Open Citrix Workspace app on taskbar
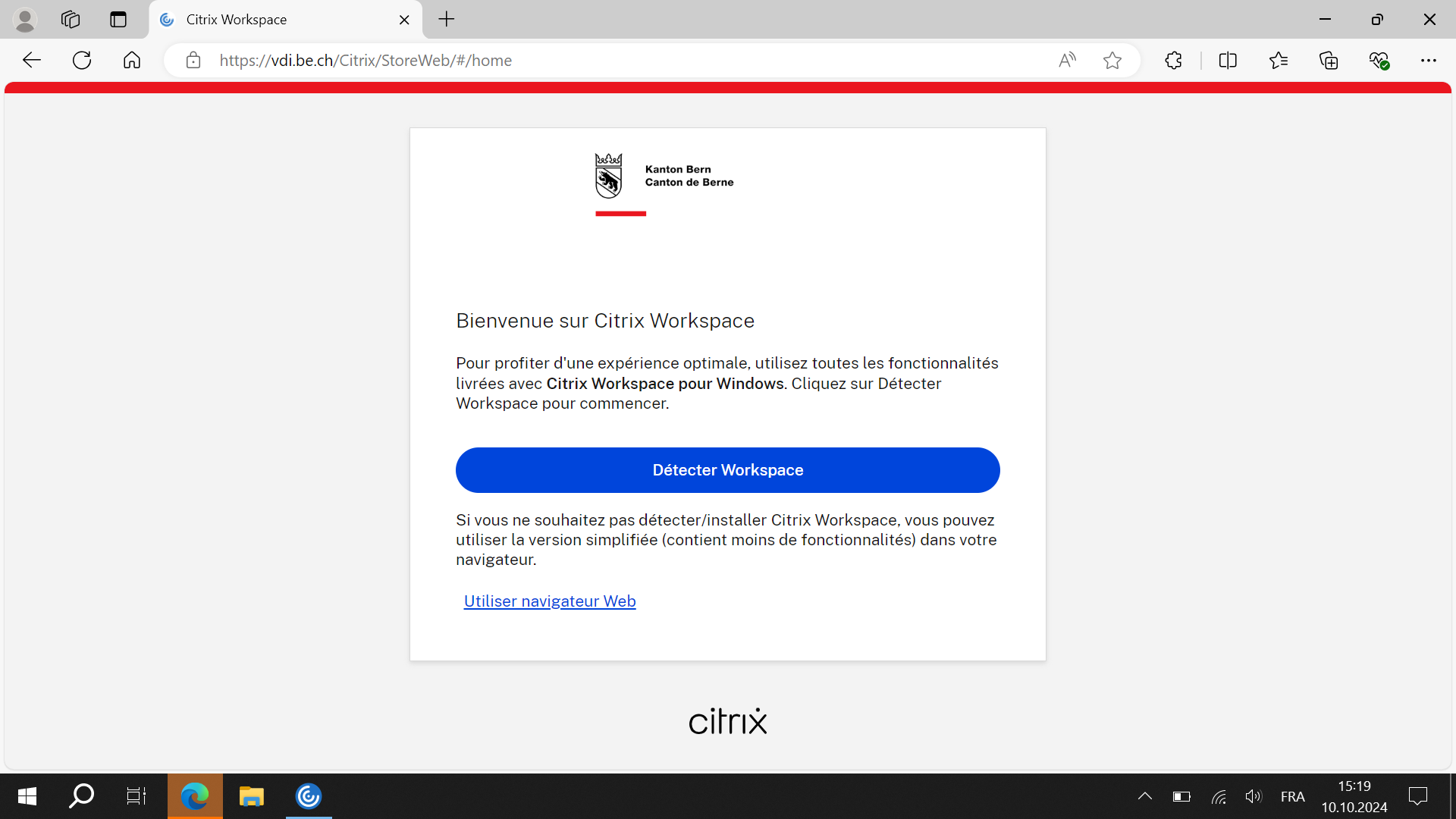The width and height of the screenshot is (1456, 819). coord(309,796)
